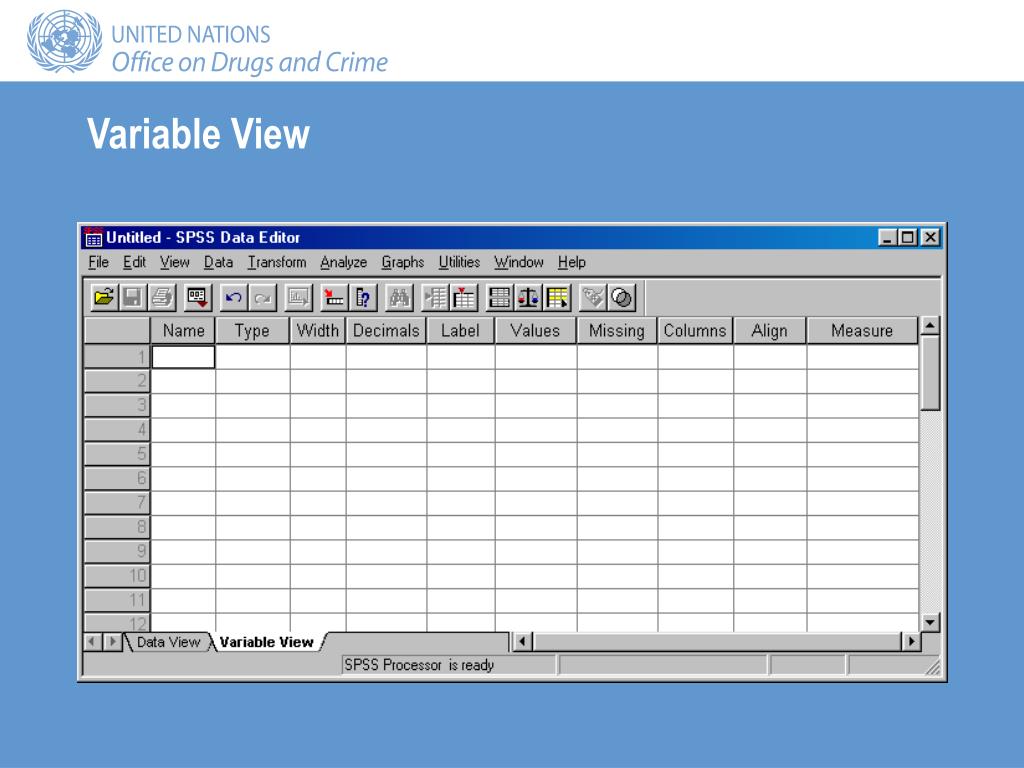Viewport: 1024px width, 768px height.
Task: Click the Find binoculars icon
Action: coord(399,298)
